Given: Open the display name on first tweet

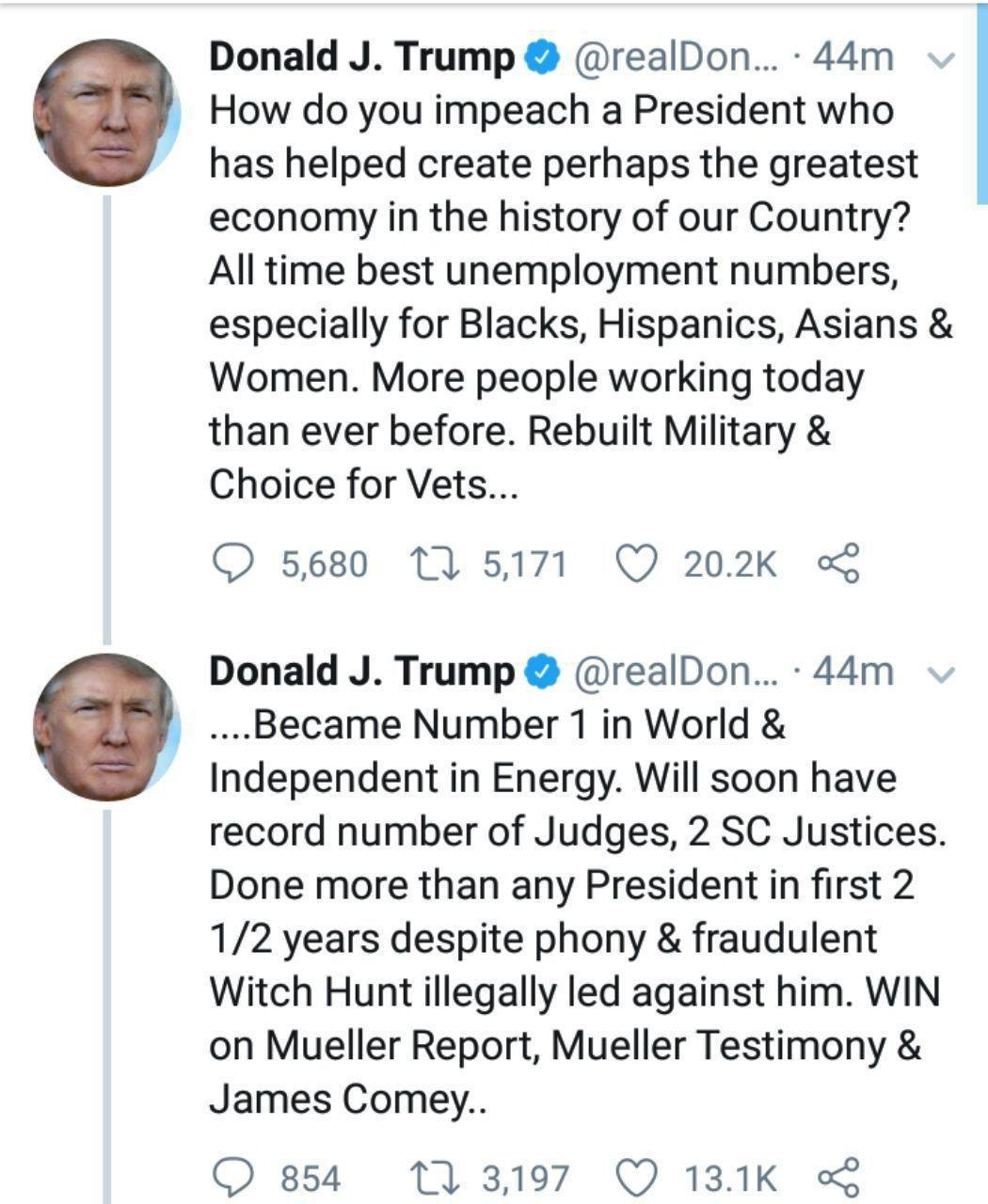Looking at the screenshot, I should coord(361,58).
